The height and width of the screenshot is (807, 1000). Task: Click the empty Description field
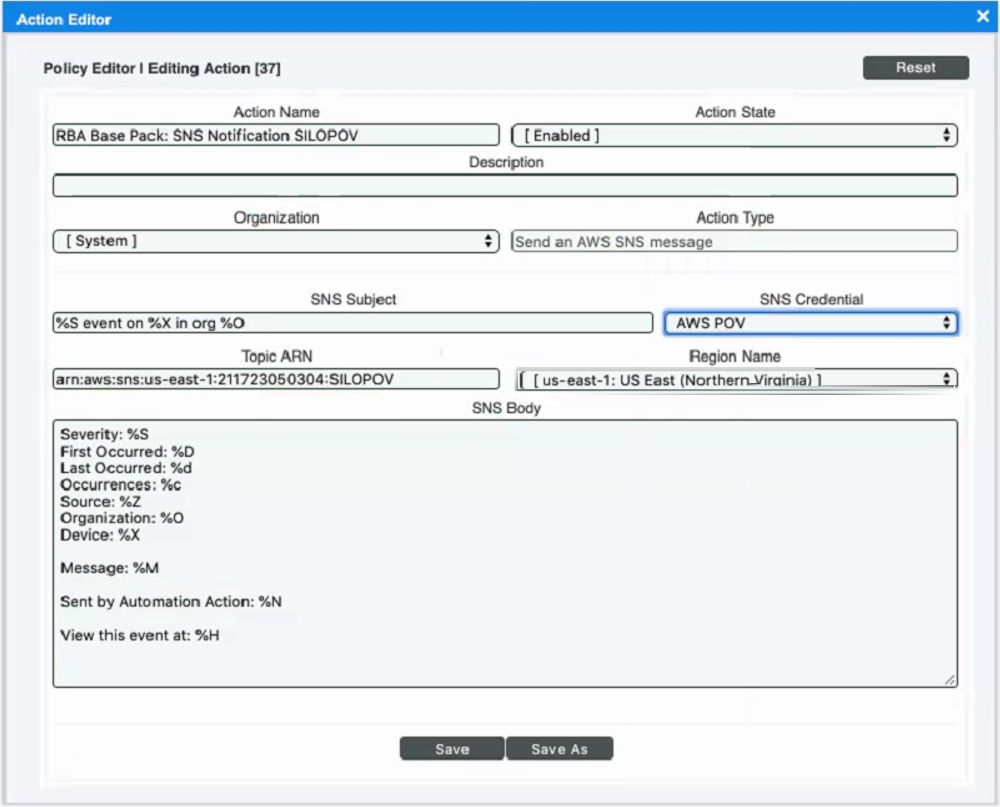coord(505,186)
